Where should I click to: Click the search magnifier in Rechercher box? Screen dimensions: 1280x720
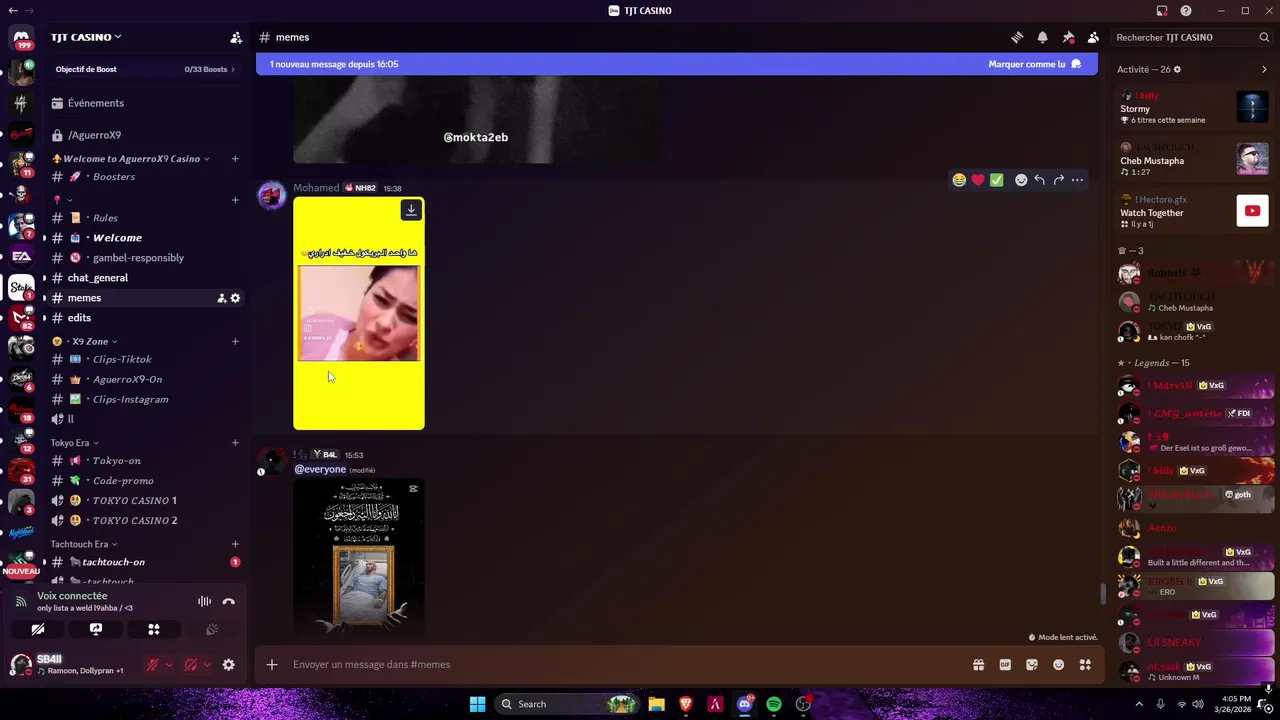pos(1264,37)
